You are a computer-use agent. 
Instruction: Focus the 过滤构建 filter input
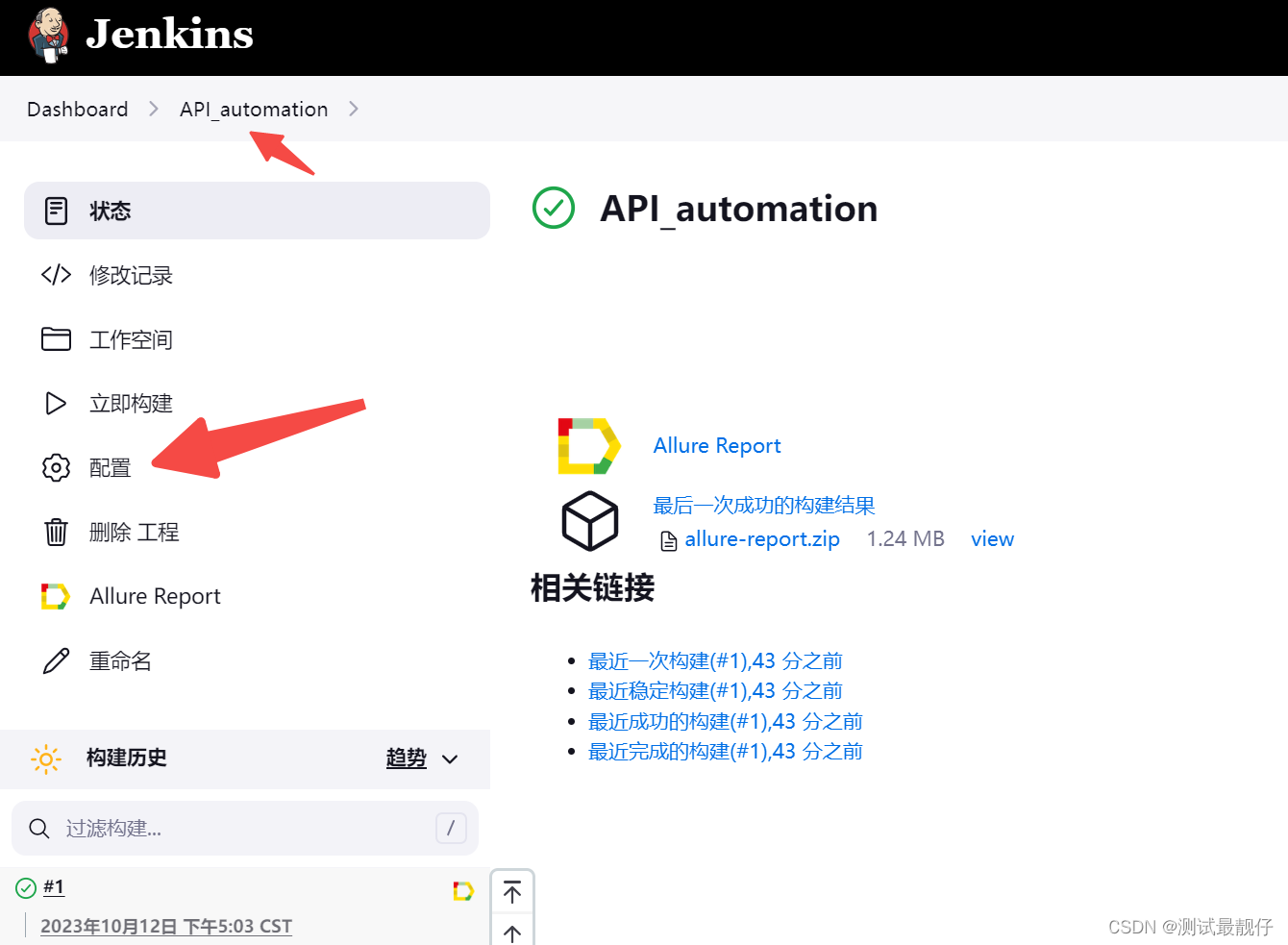(x=245, y=828)
